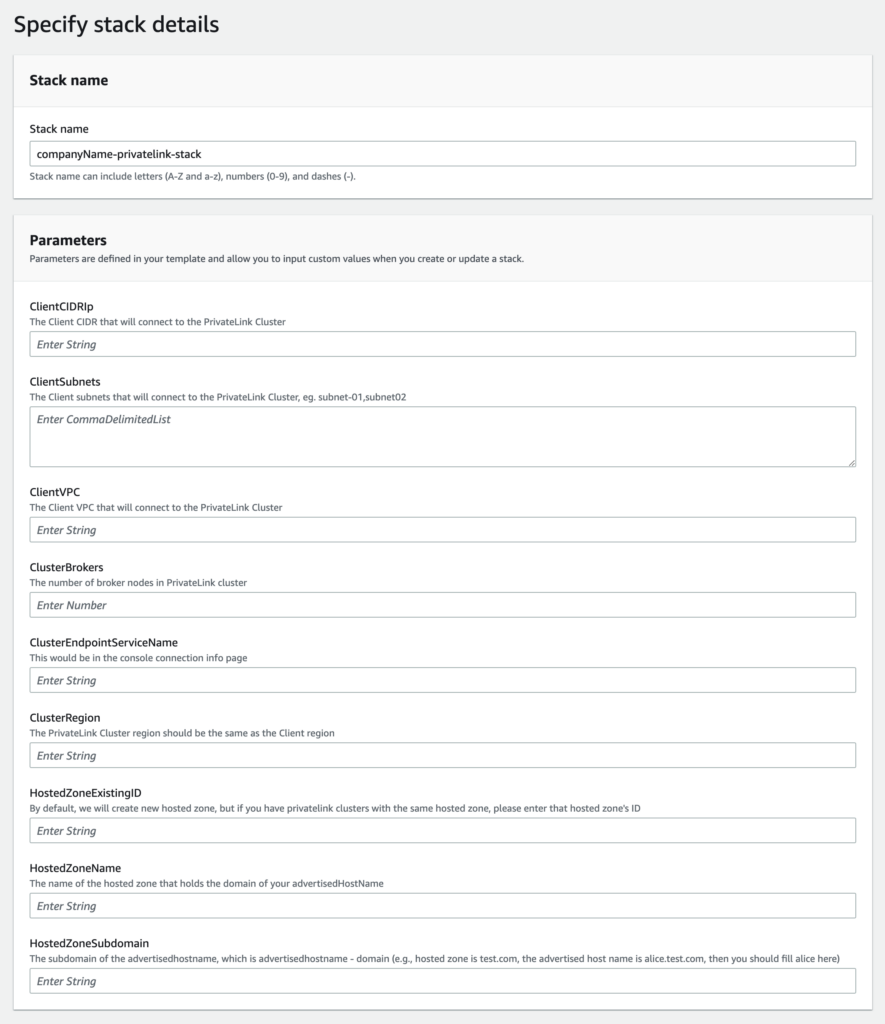The width and height of the screenshot is (885, 1024).
Task: Click the HostedZoneExistingID input field
Action: point(442,831)
